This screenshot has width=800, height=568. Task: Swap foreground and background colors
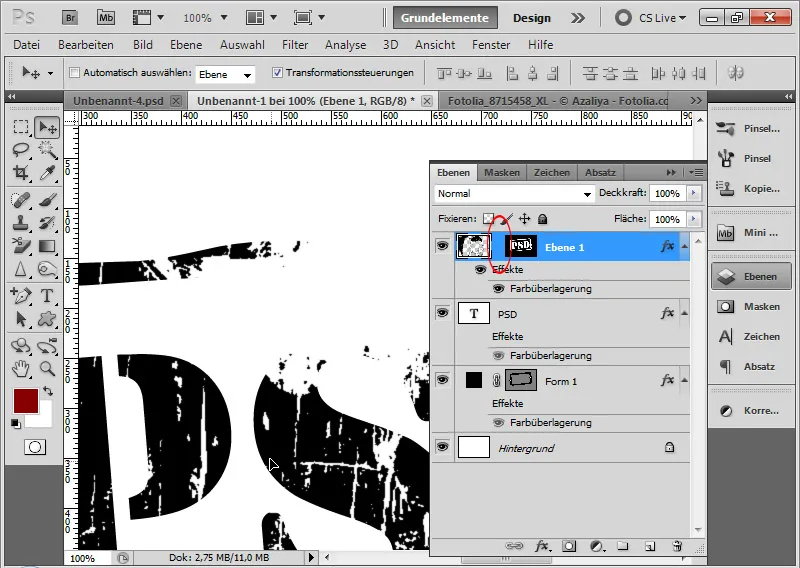(x=48, y=391)
